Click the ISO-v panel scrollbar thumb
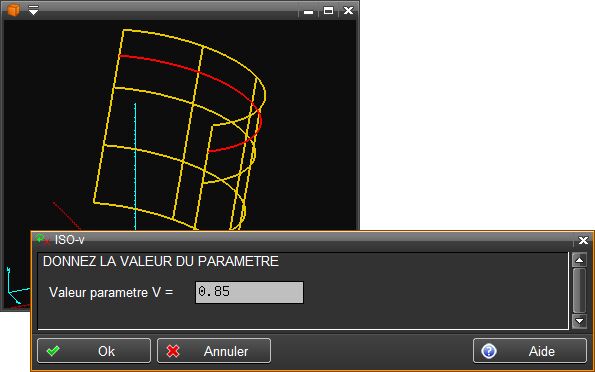The width and height of the screenshot is (595, 372). tap(579, 290)
